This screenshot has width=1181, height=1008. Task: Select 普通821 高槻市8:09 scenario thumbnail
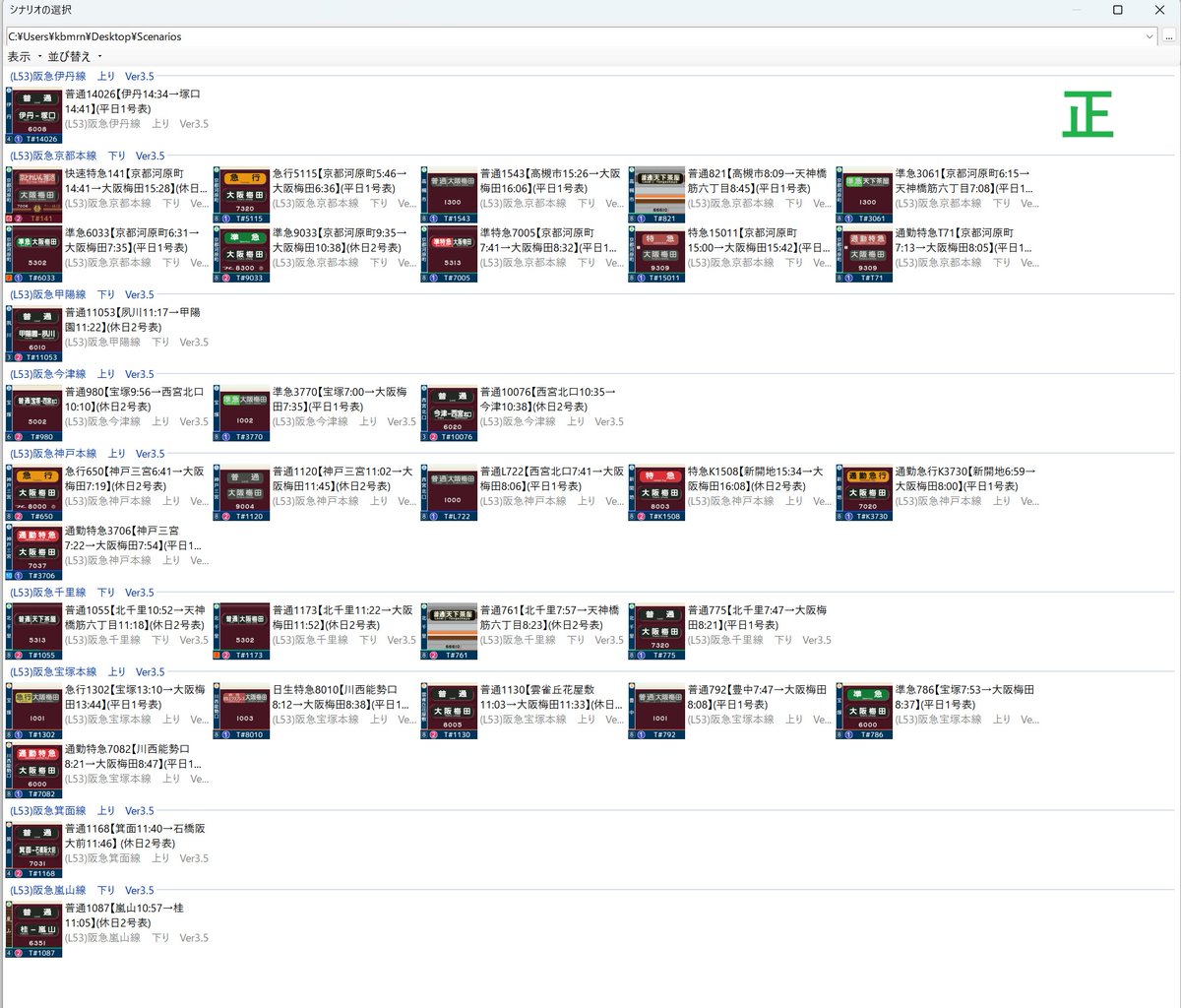656,195
